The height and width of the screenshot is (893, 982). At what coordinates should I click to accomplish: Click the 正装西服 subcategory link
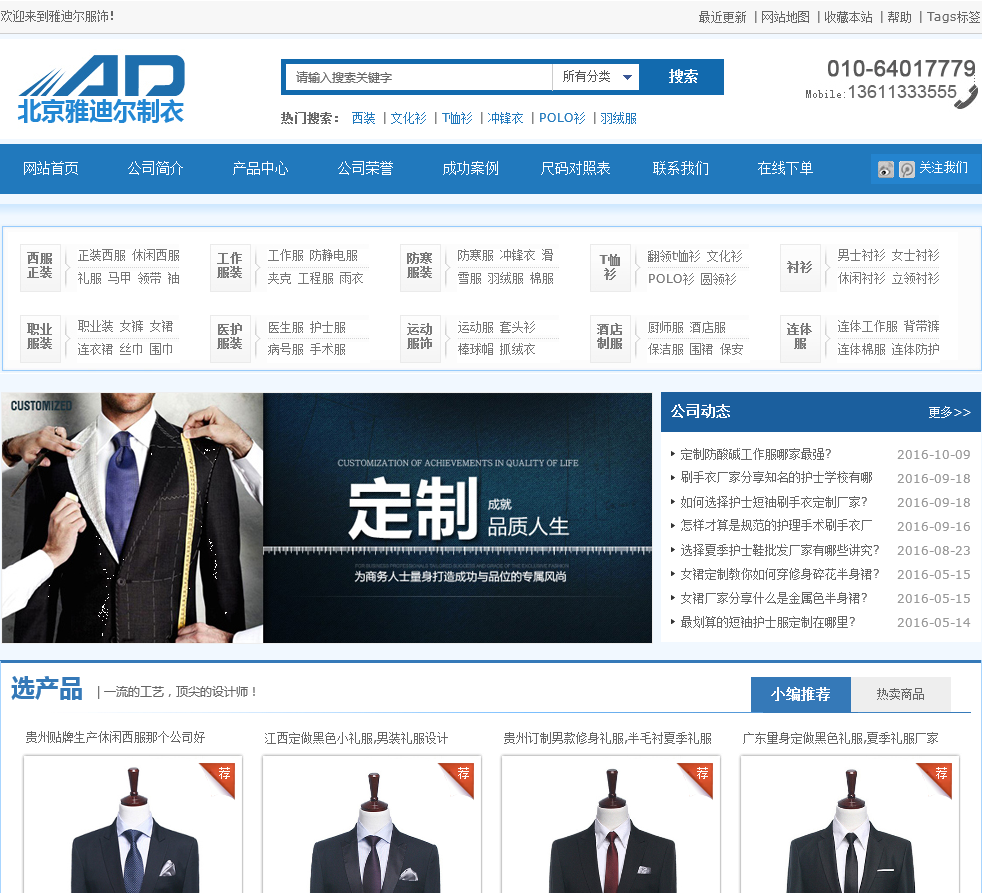coord(101,256)
